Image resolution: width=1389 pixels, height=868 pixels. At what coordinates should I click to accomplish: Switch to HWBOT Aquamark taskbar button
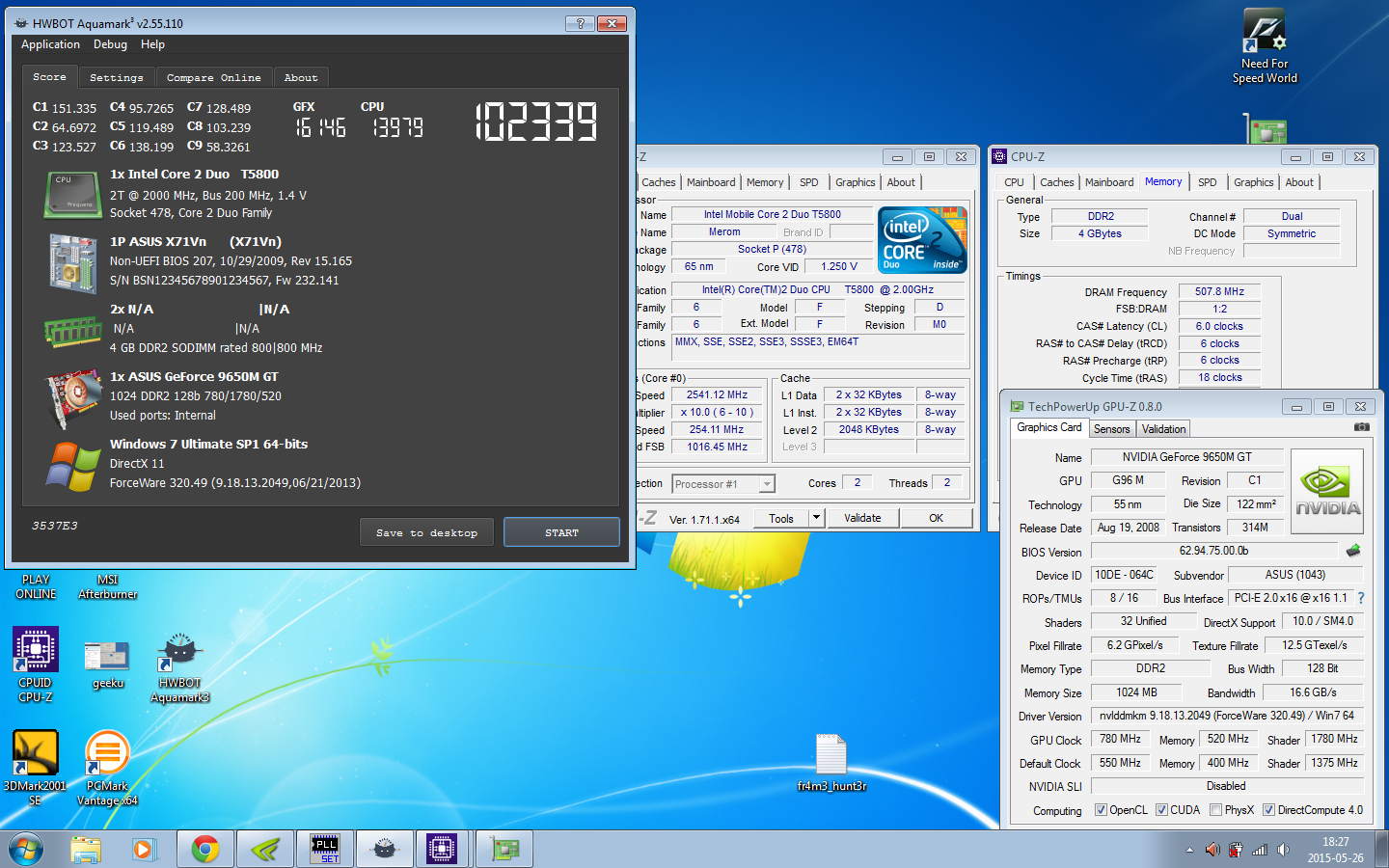(384, 849)
